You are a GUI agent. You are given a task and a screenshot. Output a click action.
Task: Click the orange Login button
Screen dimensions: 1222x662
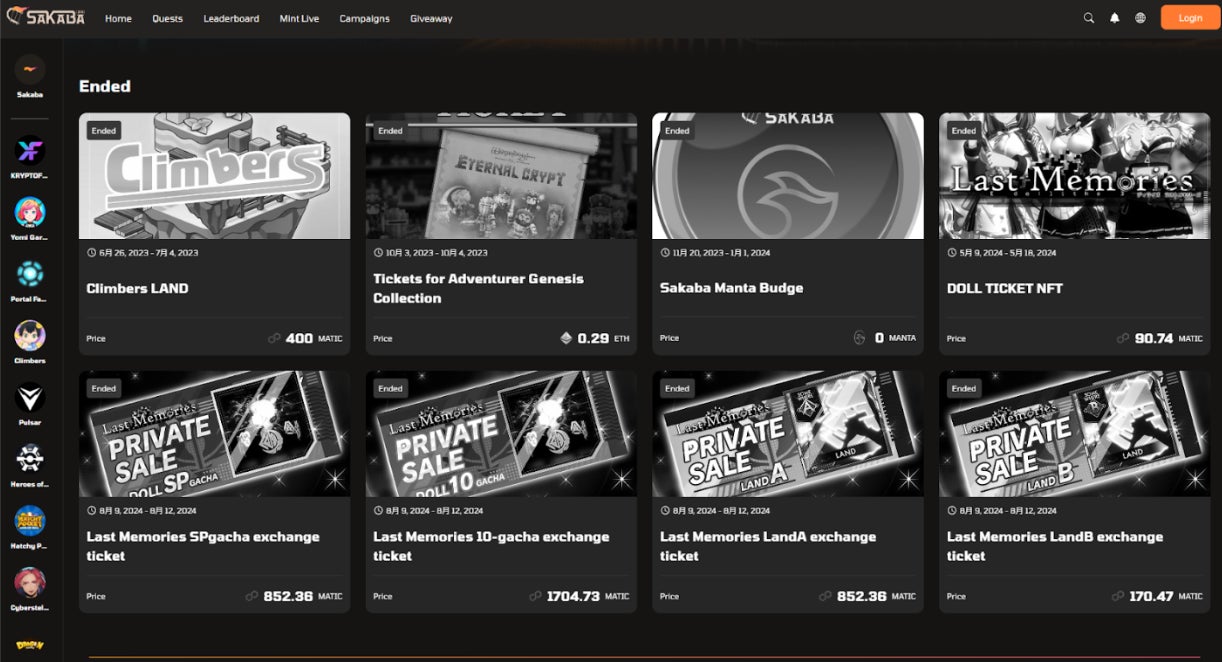[1190, 17]
